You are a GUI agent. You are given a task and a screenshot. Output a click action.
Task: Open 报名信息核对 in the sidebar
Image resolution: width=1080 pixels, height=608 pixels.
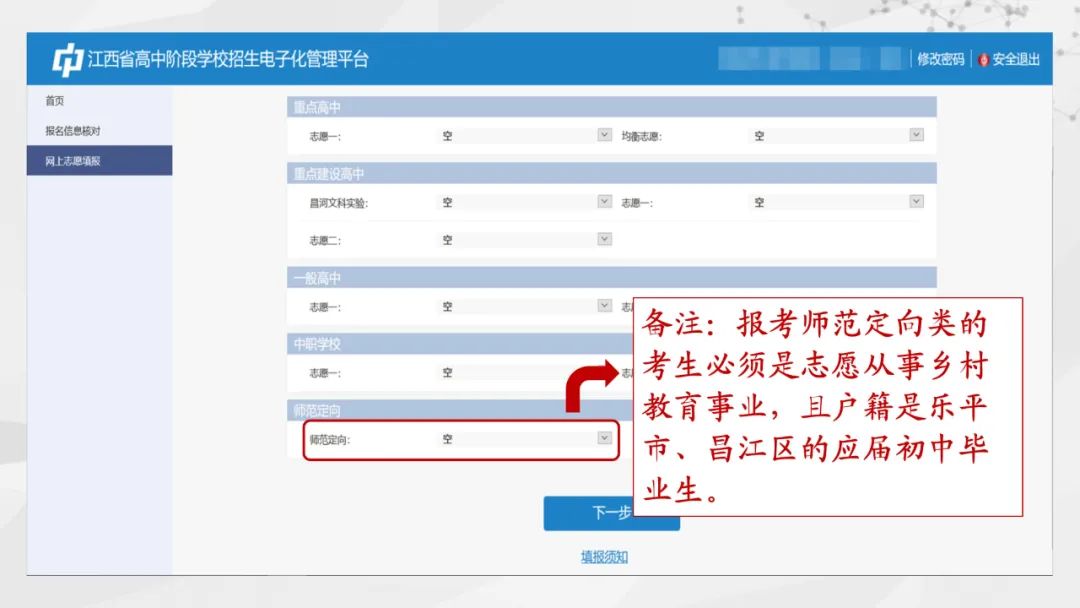pyautogui.click(x=73, y=131)
